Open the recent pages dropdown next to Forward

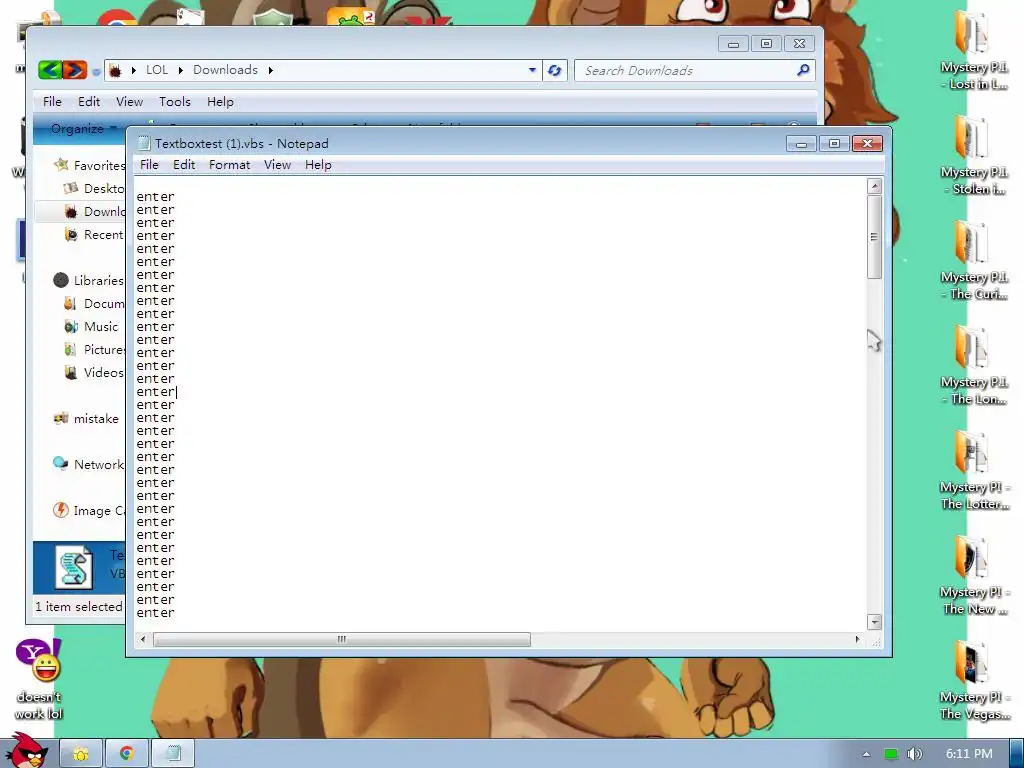[96, 72]
